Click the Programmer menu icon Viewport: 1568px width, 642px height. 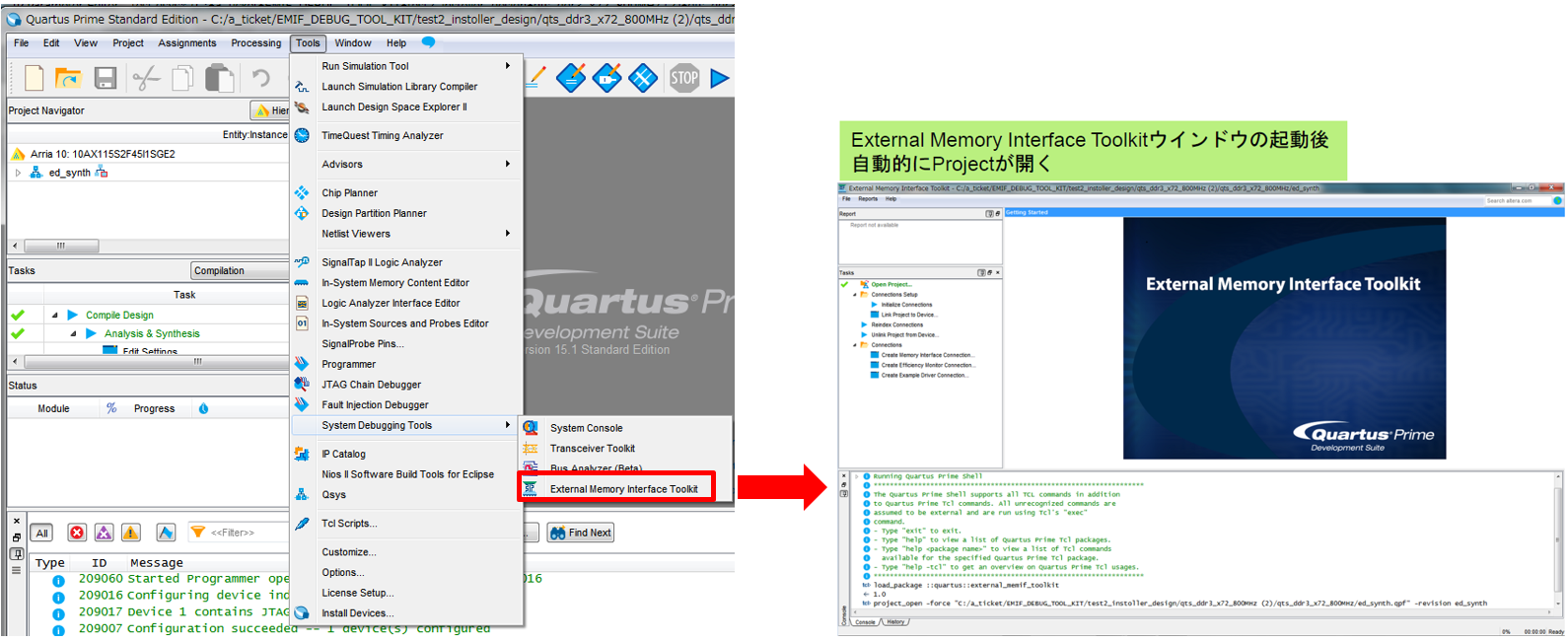coord(302,364)
